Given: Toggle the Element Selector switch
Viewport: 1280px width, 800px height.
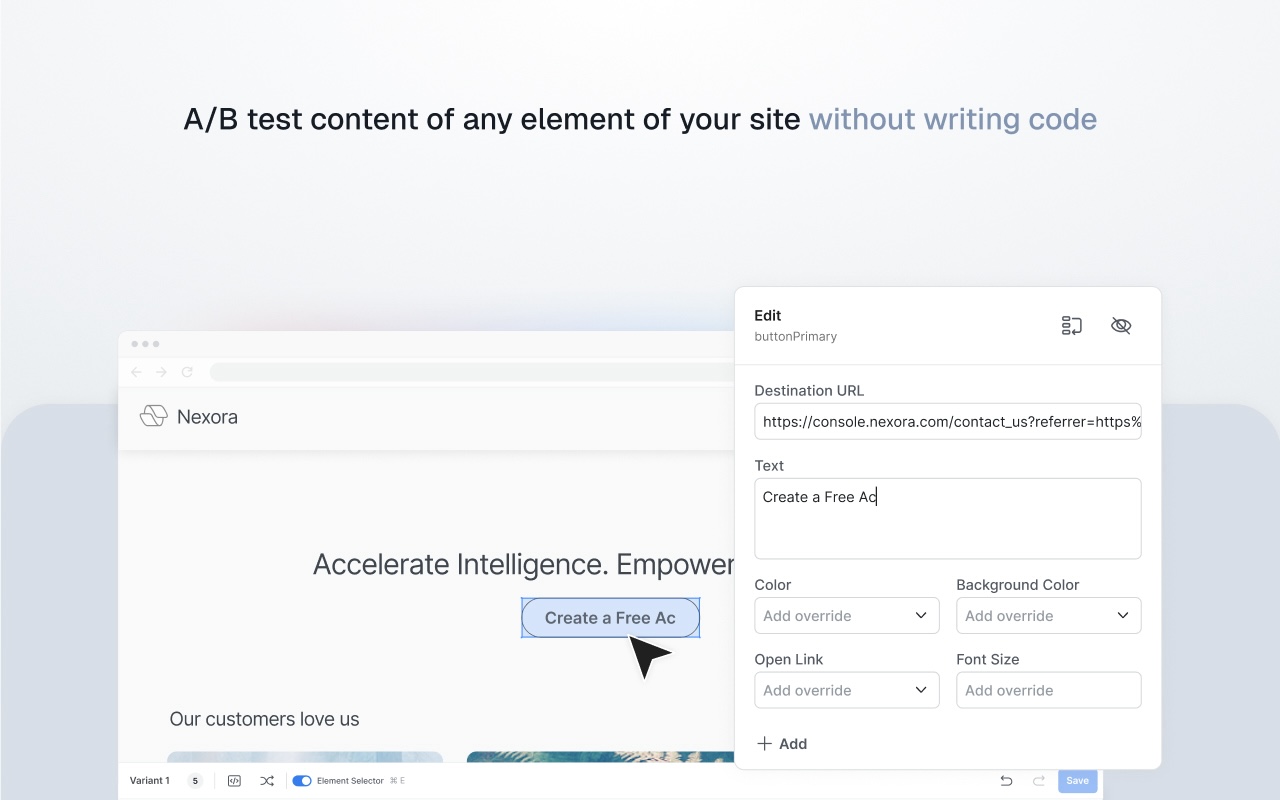Looking at the screenshot, I should click(x=302, y=781).
